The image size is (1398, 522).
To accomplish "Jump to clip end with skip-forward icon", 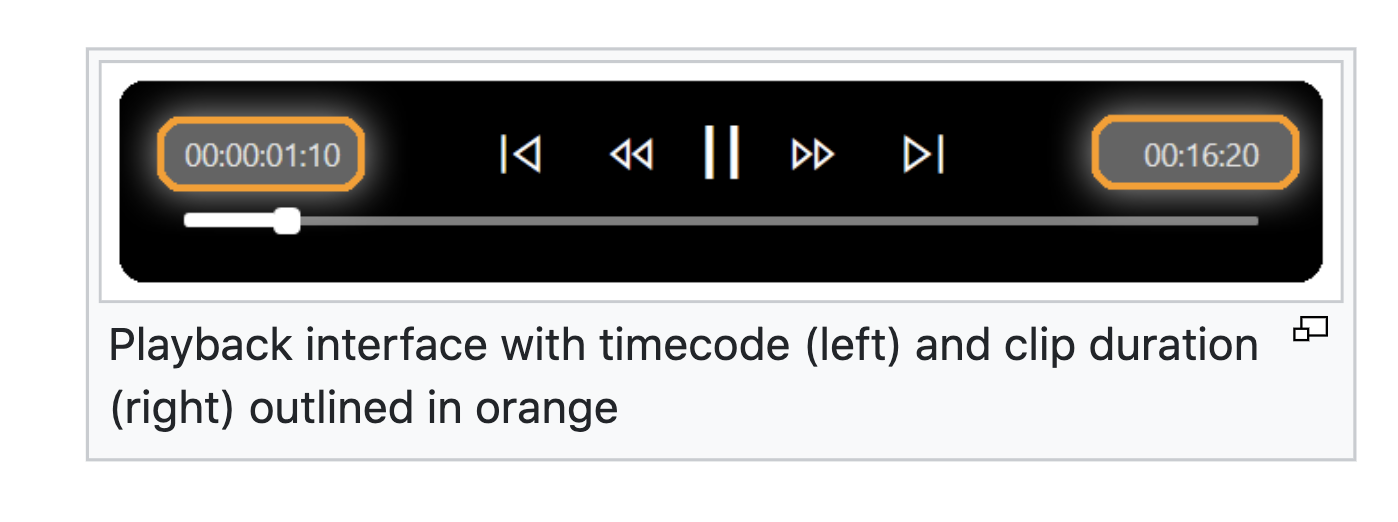I will click(924, 155).
